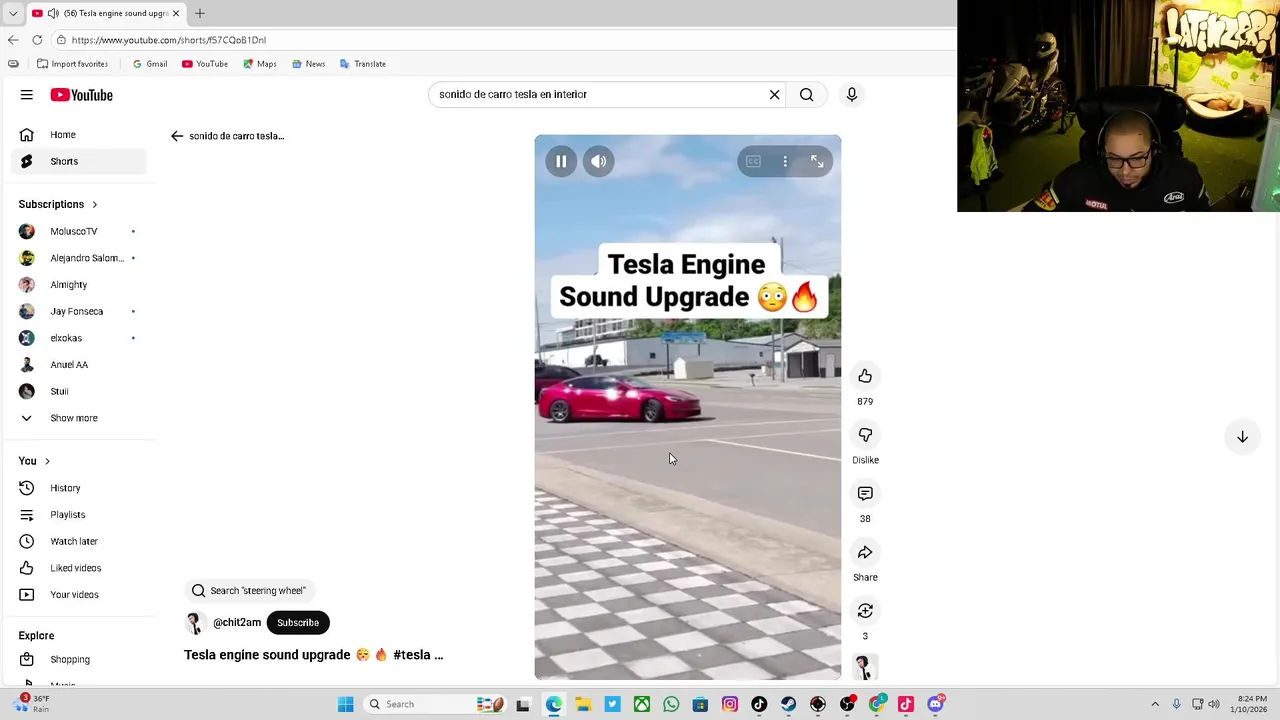Start voice search with microphone icon
Screen dimensions: 1280x720
852,94
